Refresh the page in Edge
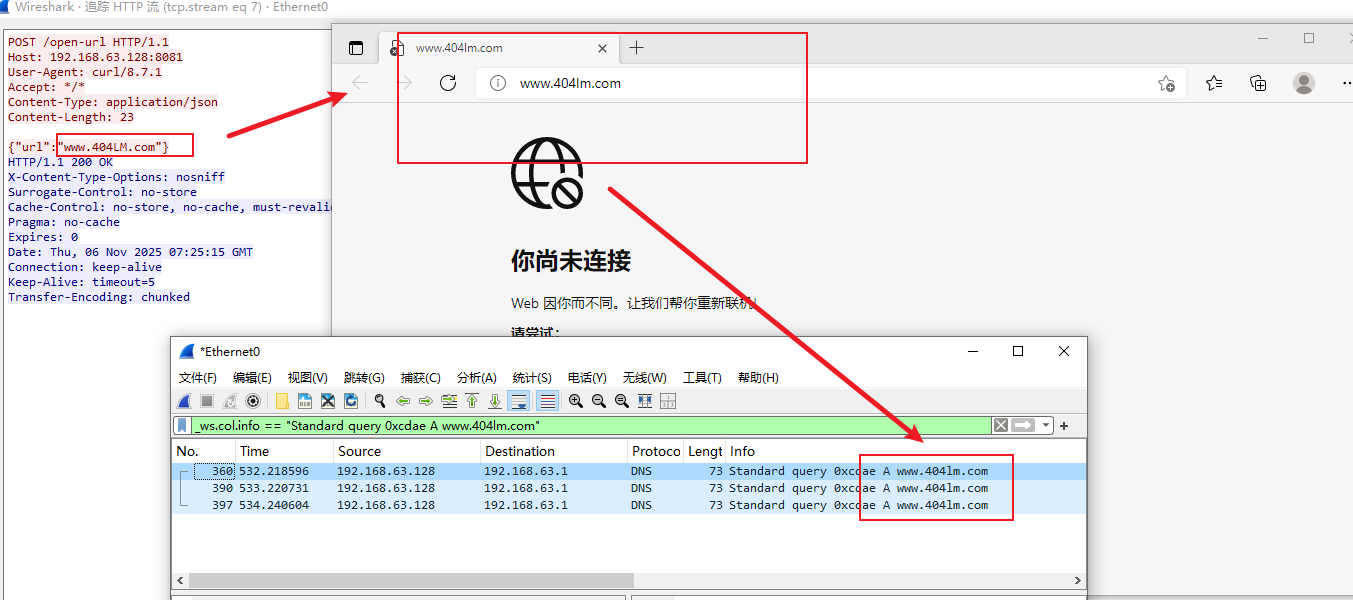The image size is (1353, 600). [448, 83]
